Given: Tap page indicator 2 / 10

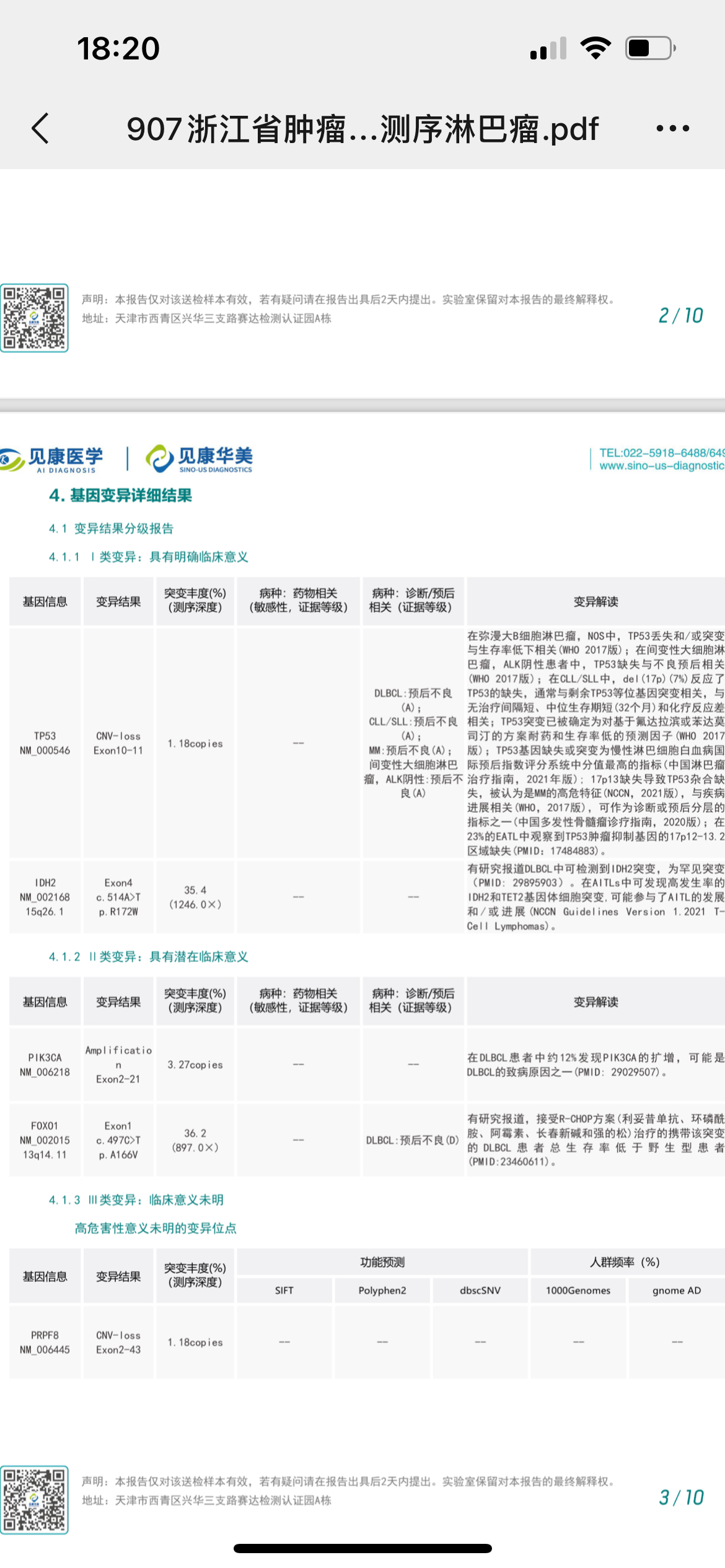Looking at the screenshot, I should click(x=680, y=316).
